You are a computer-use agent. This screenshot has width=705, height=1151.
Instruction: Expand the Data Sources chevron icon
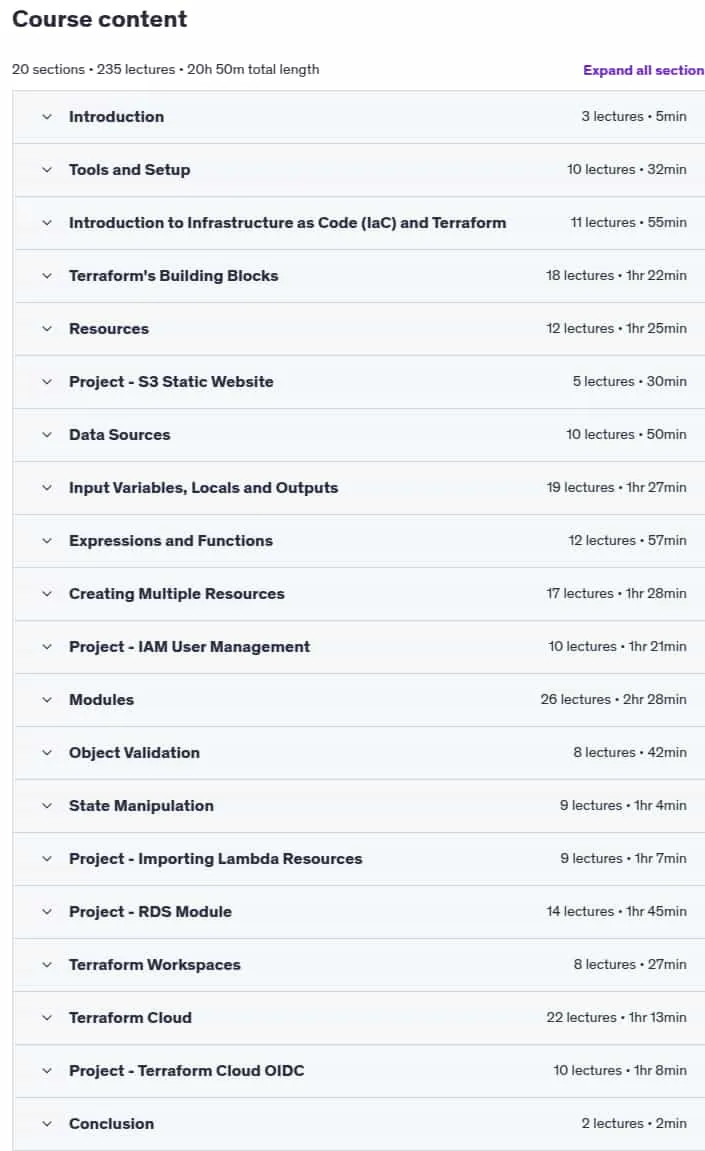tap(47, 435)
